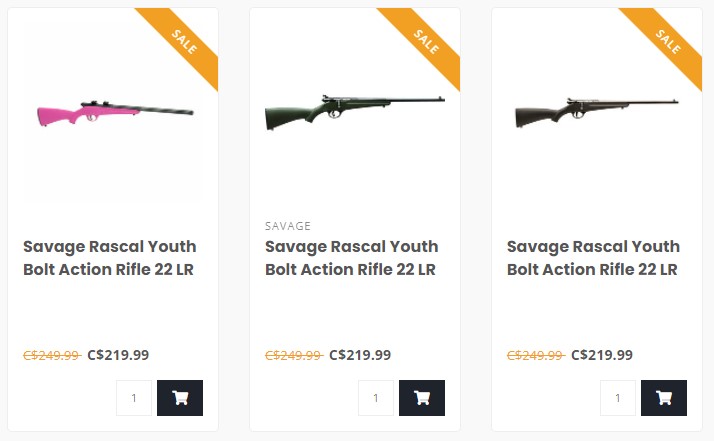Open the black rifle's product title link

point(594,258)
